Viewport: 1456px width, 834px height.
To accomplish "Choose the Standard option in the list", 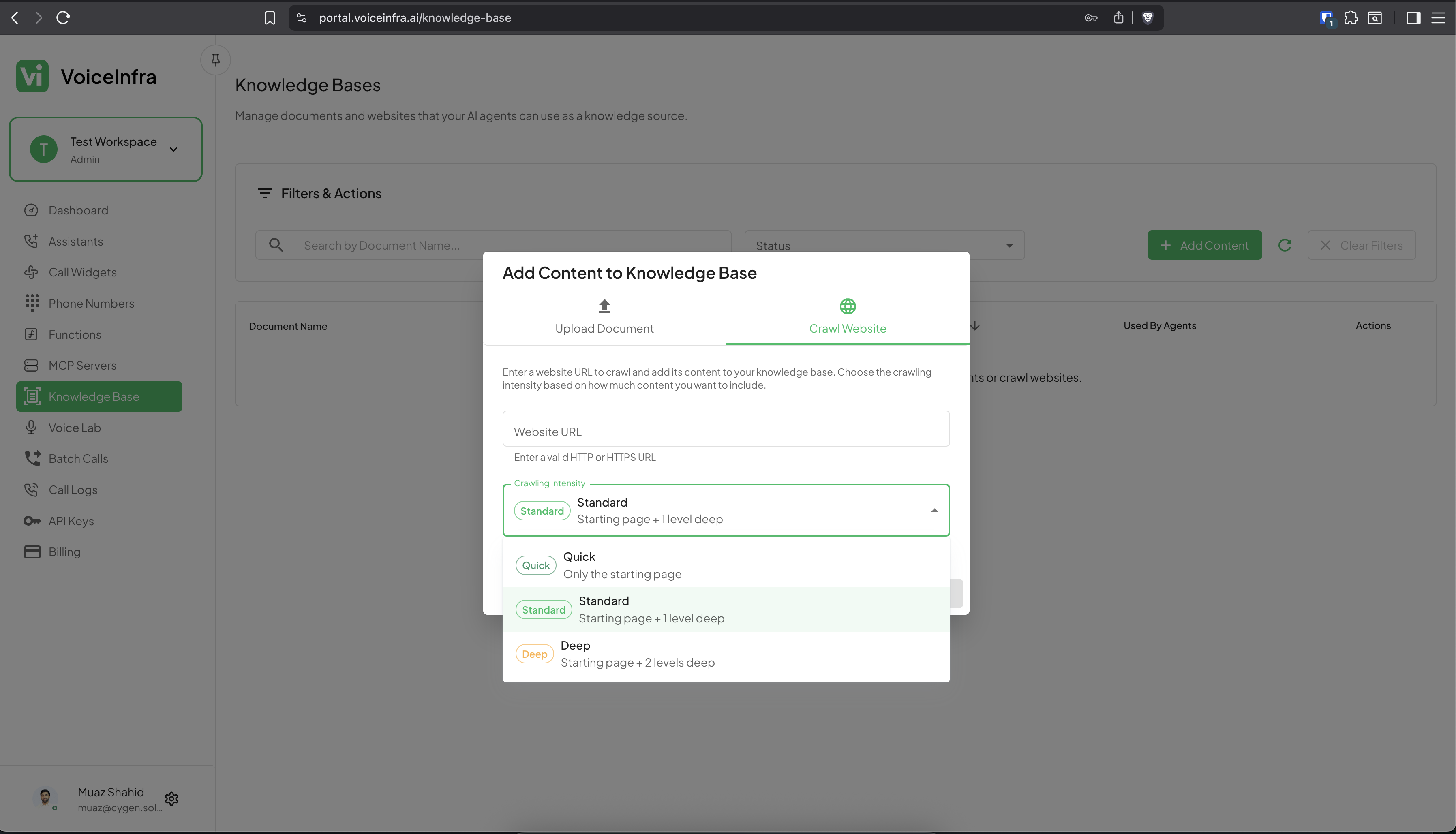I will click(726, 609).
